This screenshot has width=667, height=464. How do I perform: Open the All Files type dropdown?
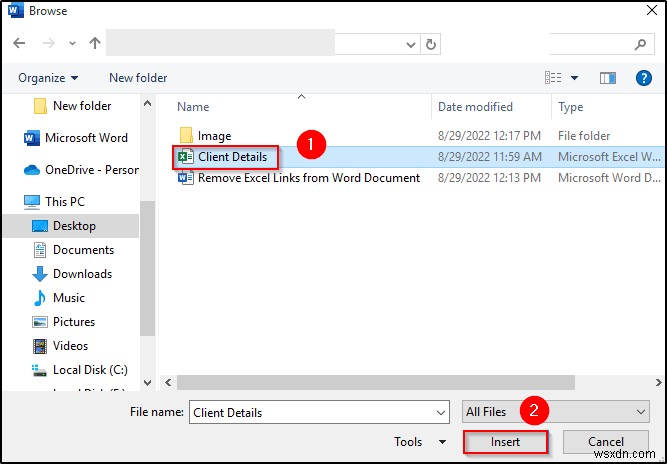[x=556, y=412]
